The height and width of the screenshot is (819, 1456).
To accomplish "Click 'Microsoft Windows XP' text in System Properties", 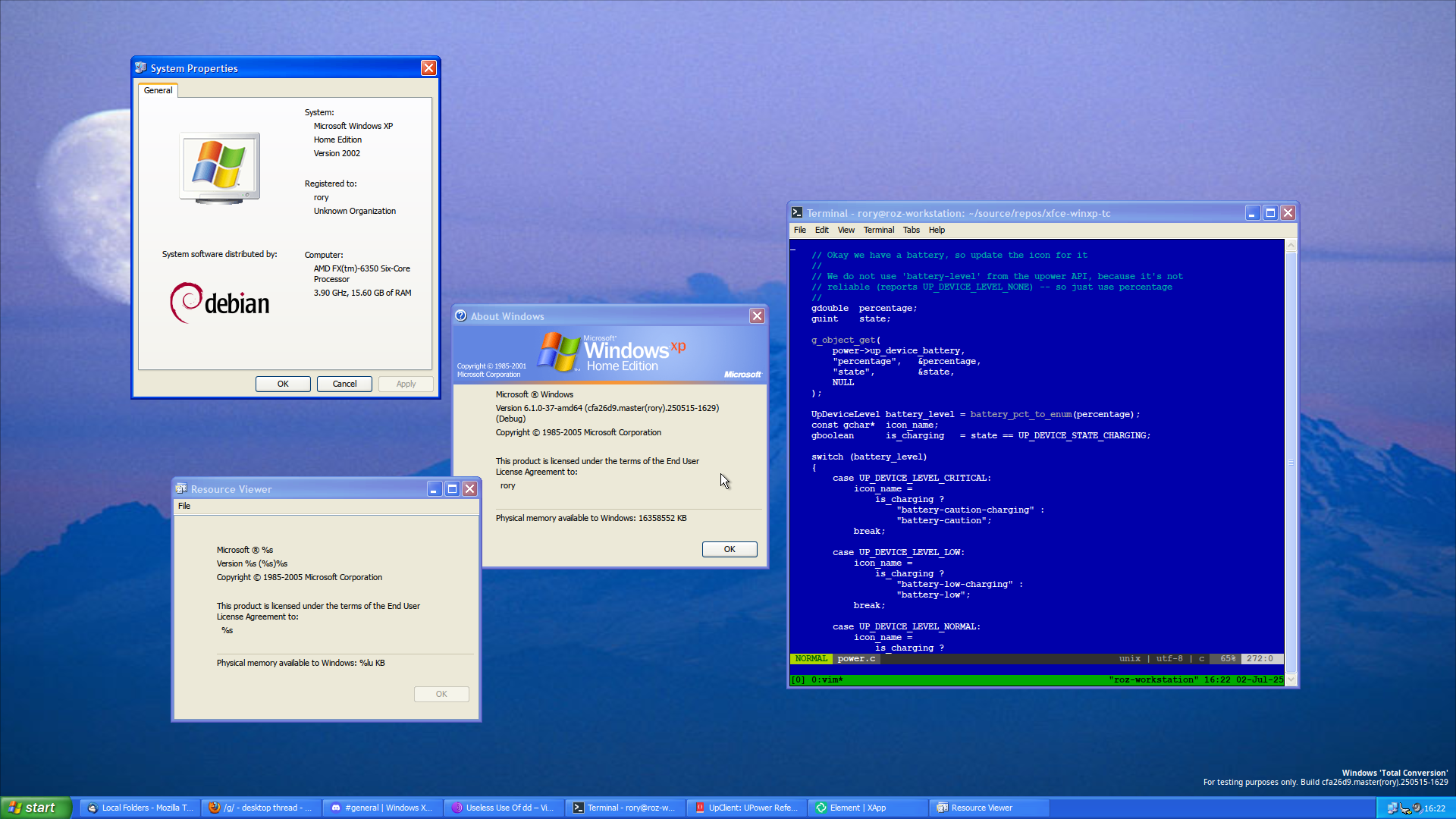I will 353,126.
